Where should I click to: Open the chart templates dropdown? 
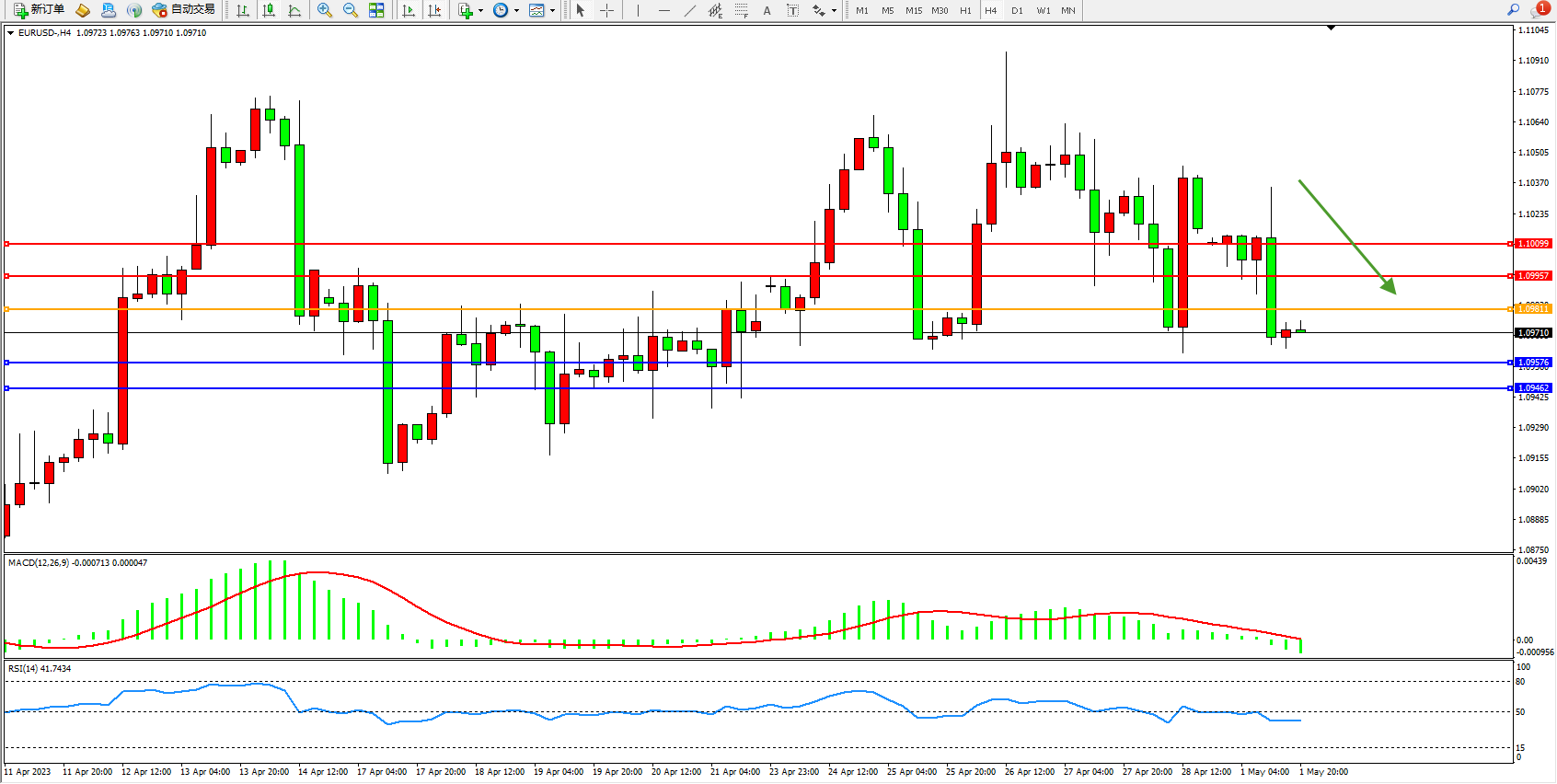pos(552,11)
